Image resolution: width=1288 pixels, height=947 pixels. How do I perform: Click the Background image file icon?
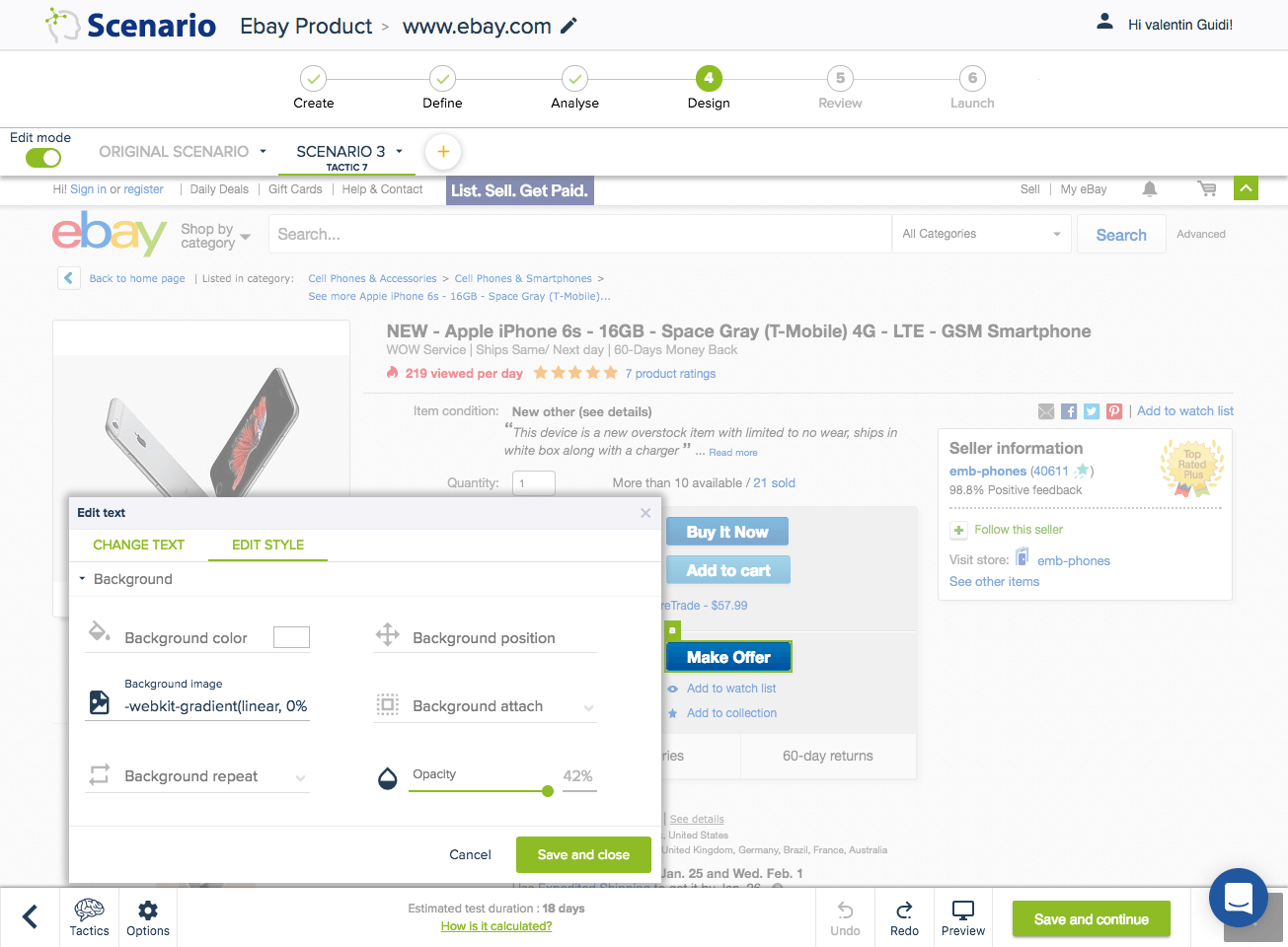pyautogui.click(x=100, y=702)
